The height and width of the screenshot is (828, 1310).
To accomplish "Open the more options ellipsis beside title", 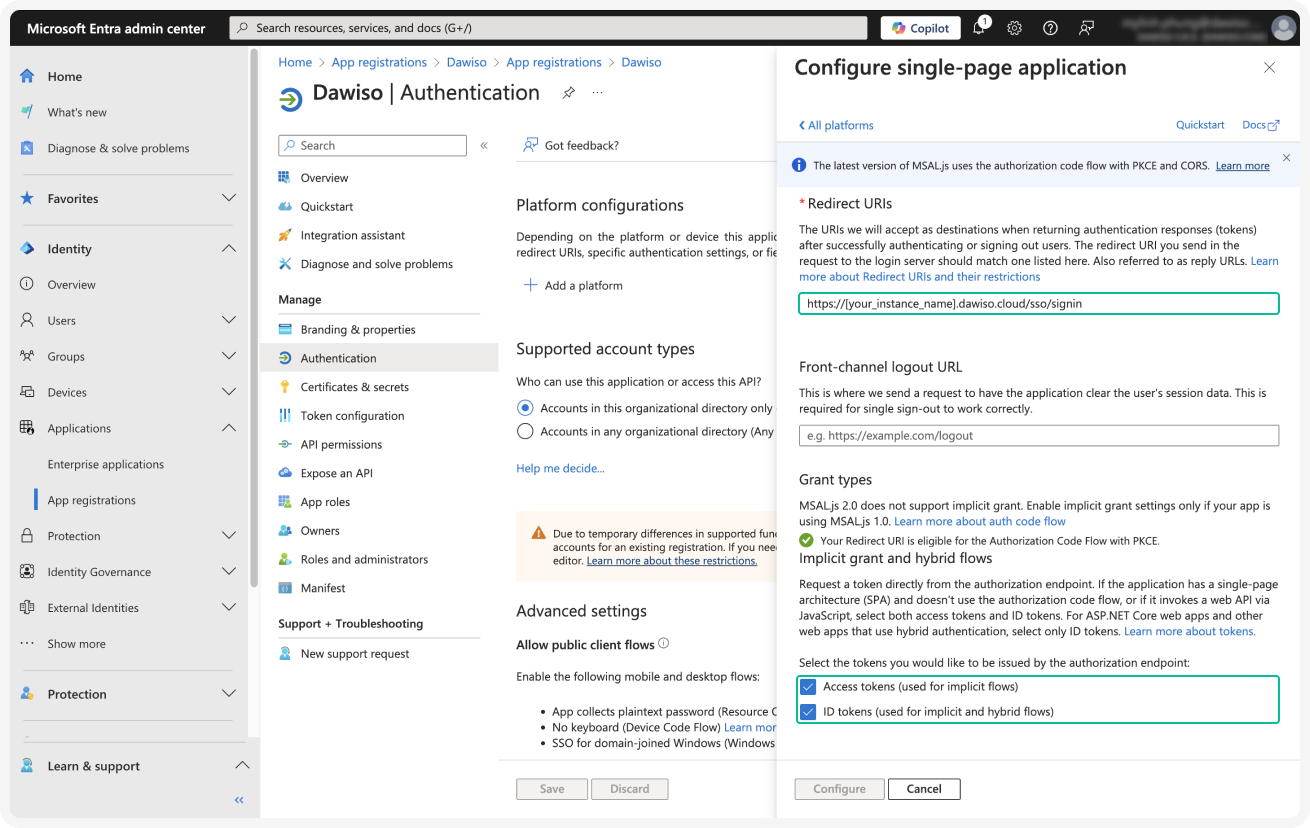I will [x=597, y=93].
